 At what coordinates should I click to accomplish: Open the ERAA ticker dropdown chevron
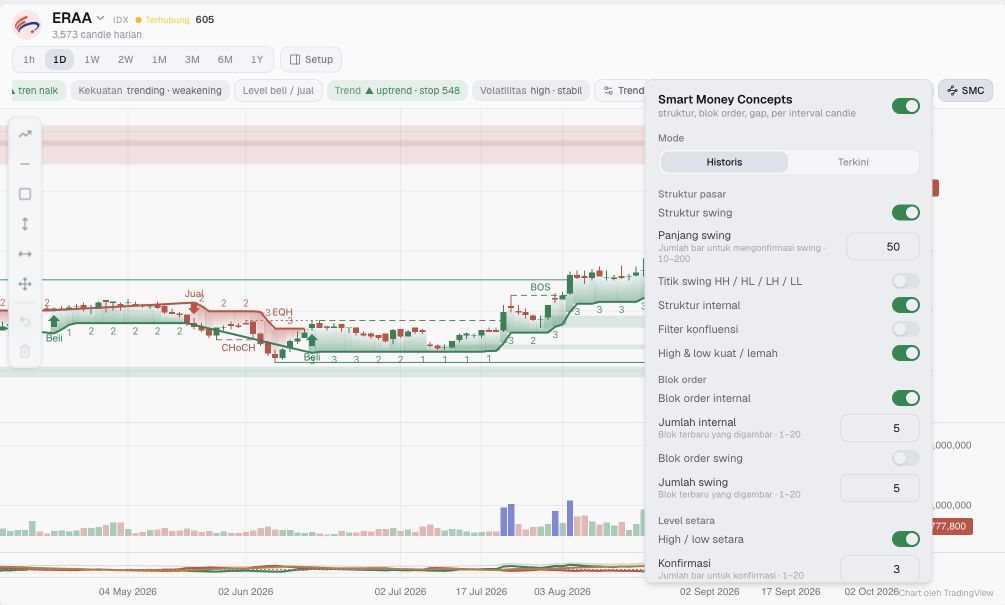[x=100, y=18]
